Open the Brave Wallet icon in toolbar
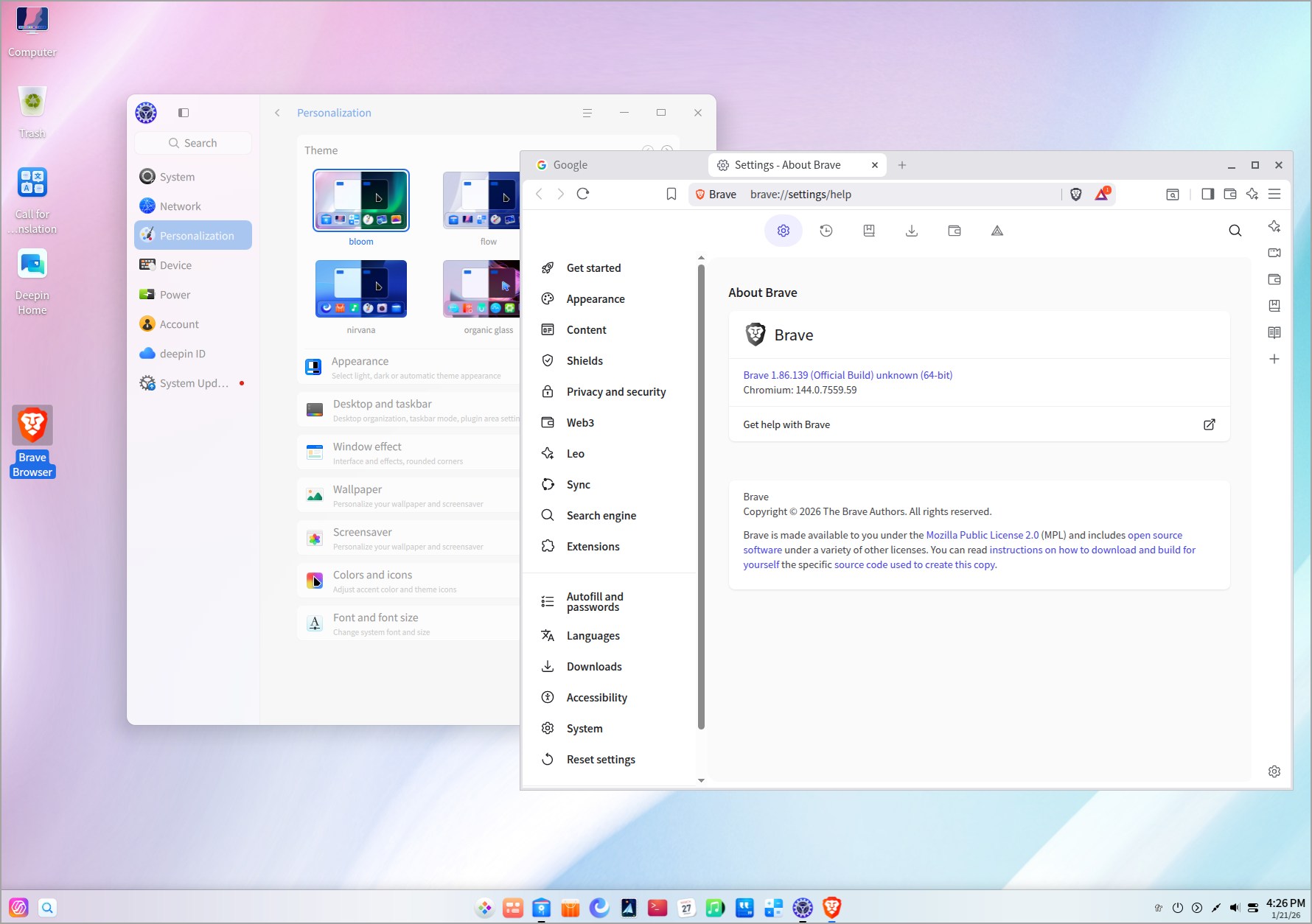This screenshot has height=924, width=1312. click(1229, 194)
